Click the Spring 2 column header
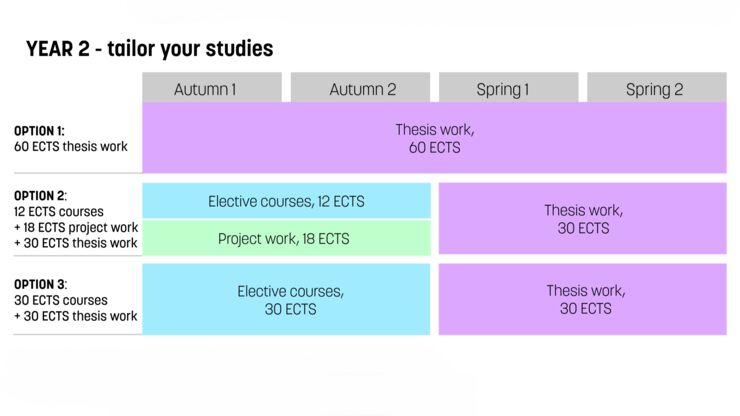 click(655, 89)
